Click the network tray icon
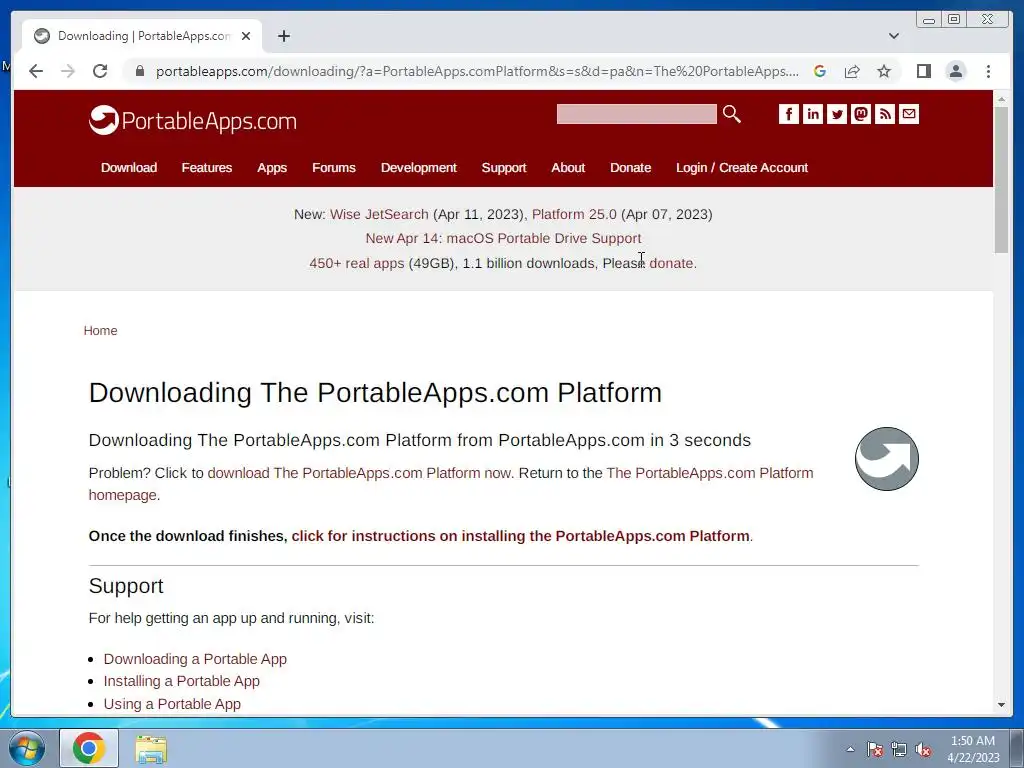 pyautogui.click(x=899, y=749)
